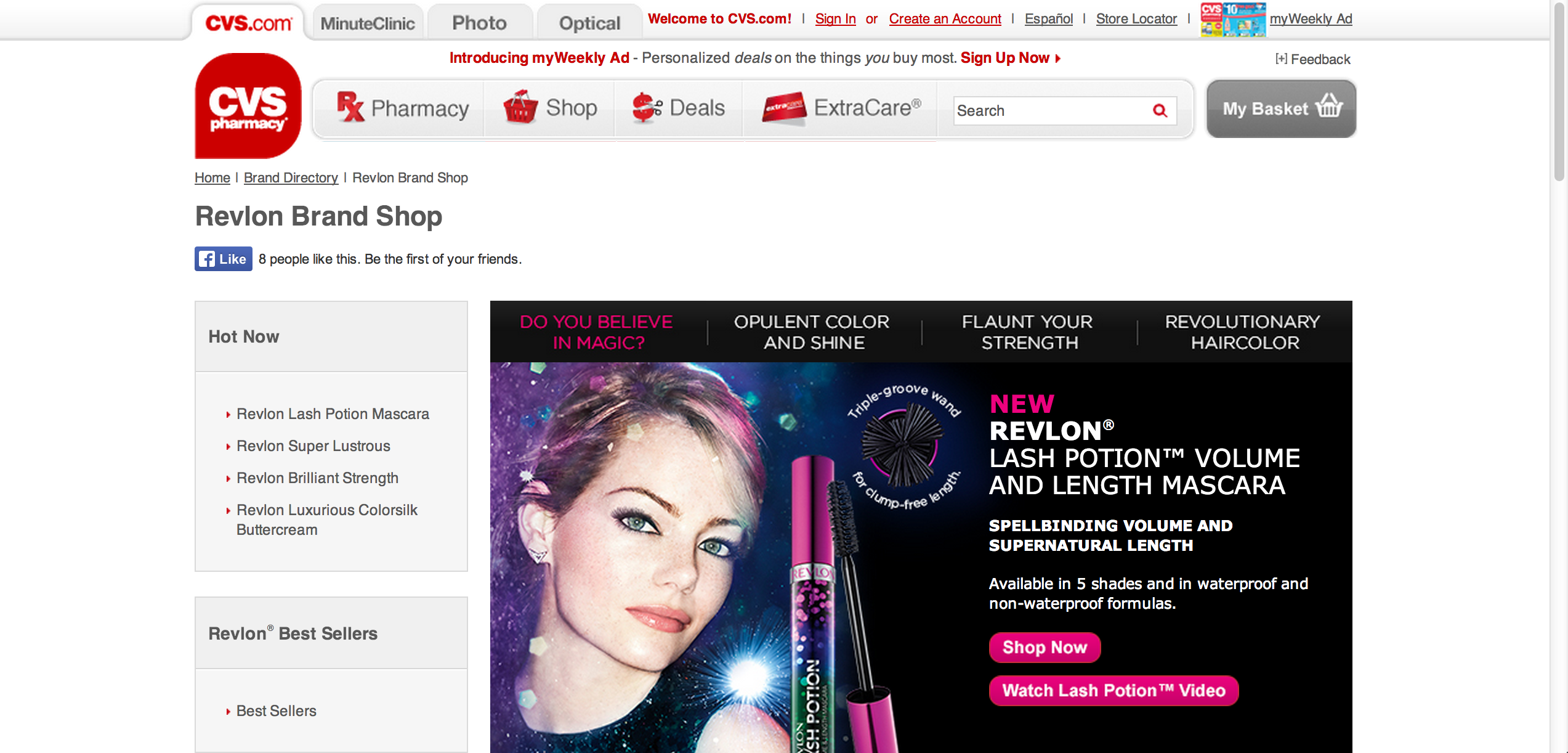Image resolution: width=1568 pixels, height=753 pixels.
Task: Open Revlon Lash Potion Mascara link
Action: (x=333, y=414)
